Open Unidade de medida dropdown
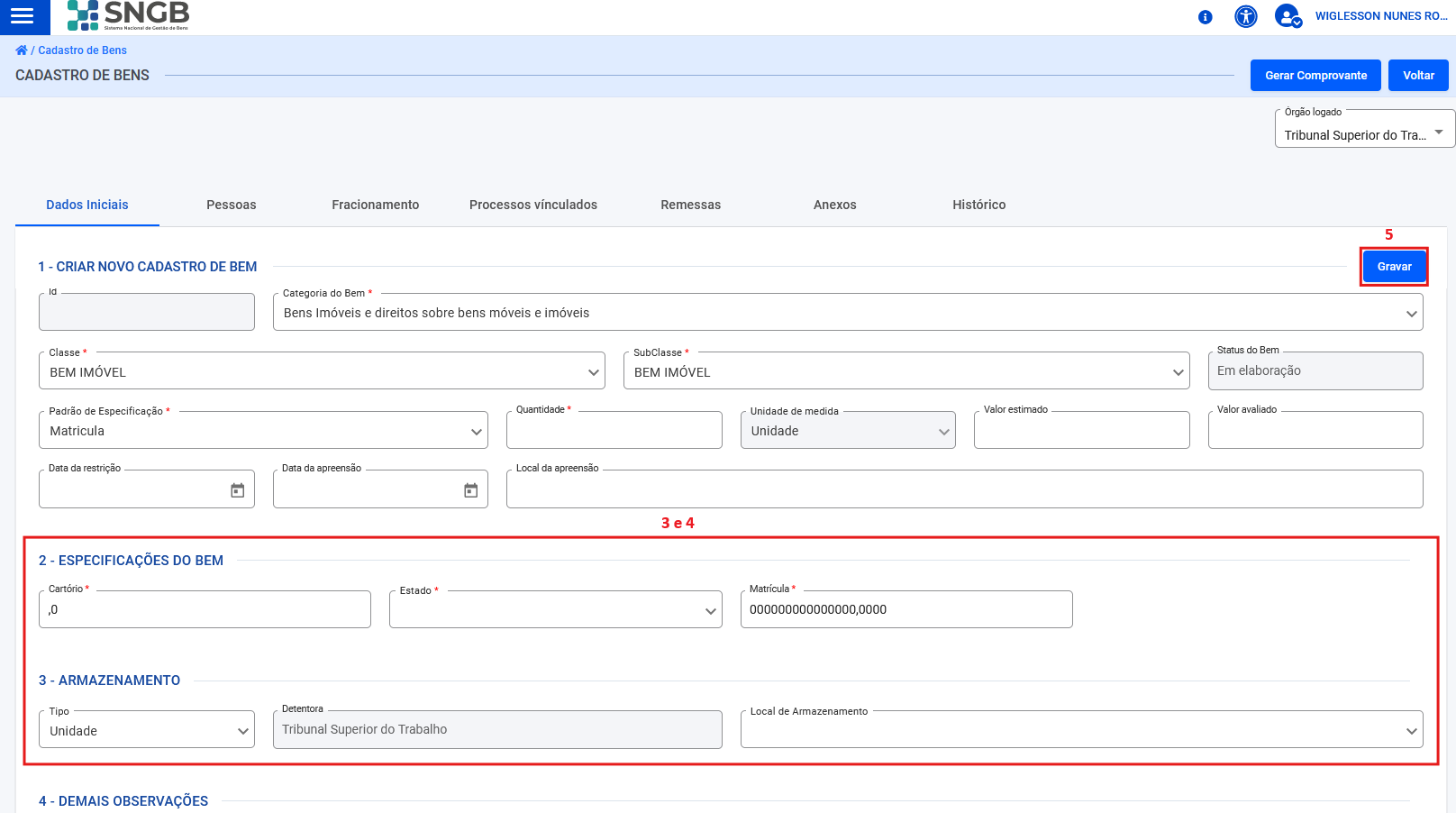This screenshot has height=813, width=1456. click(848, 430)
